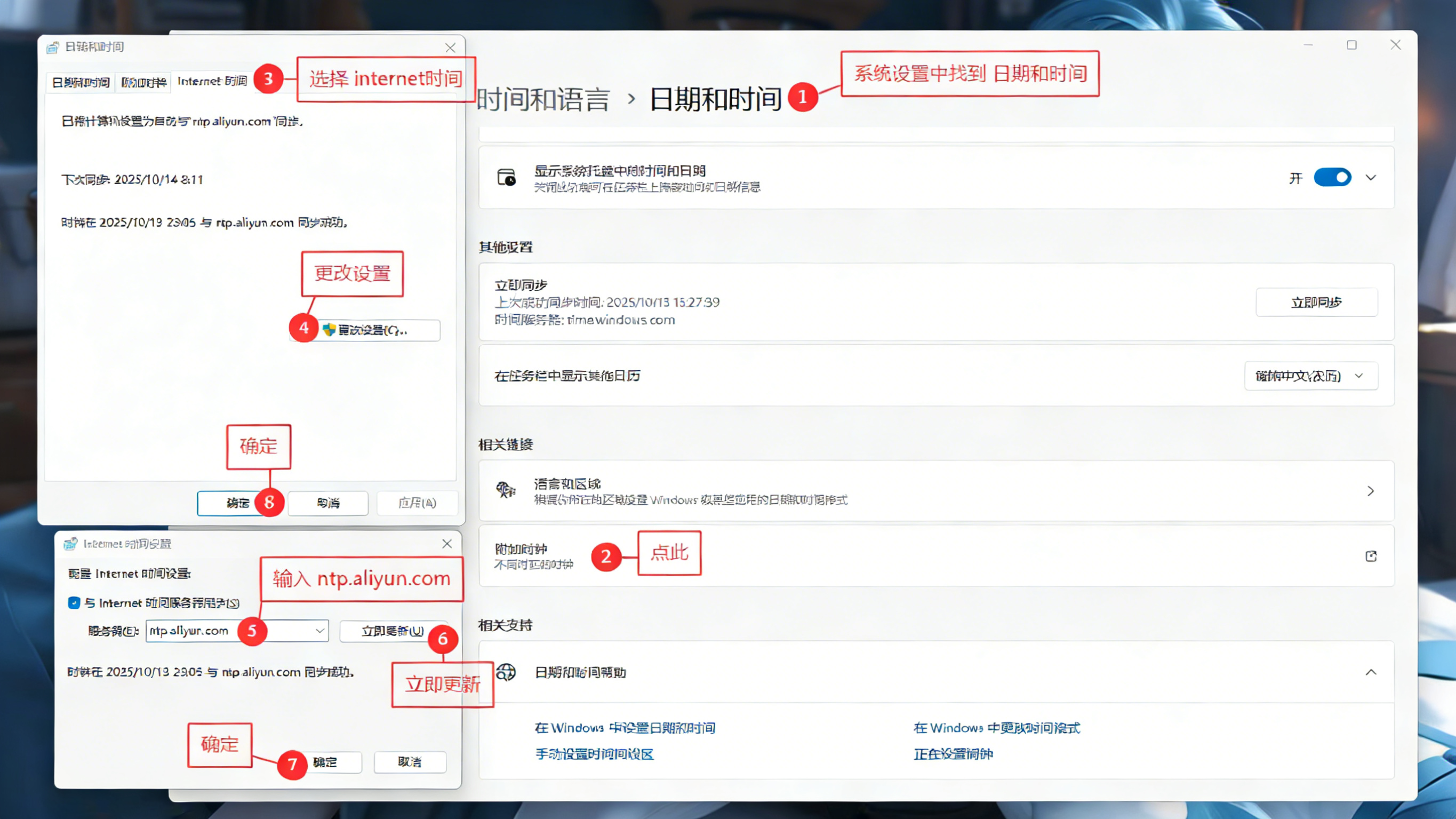
Task: Open the 简体中文(农历) calendar dropdown
Action: [1311, 376]
